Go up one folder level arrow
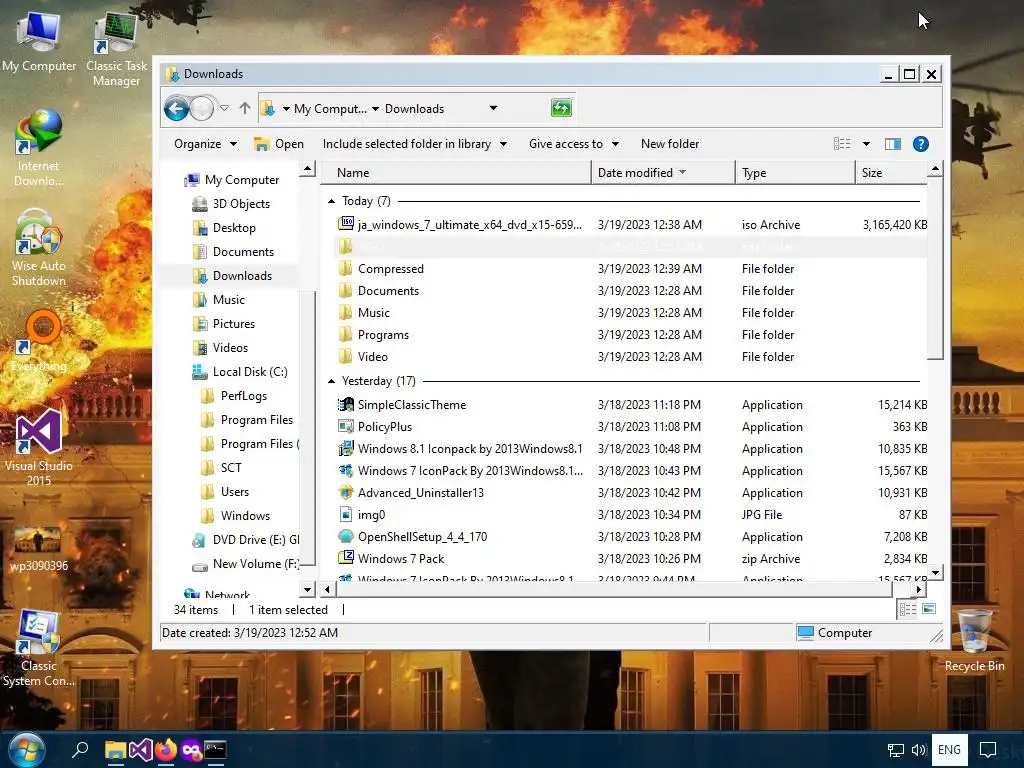The width and height of the screenshot is (1024, 768). click(245, 108)
